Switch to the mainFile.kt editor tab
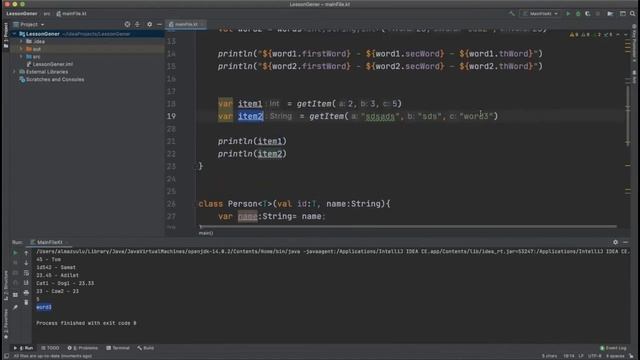 (187, 24)
